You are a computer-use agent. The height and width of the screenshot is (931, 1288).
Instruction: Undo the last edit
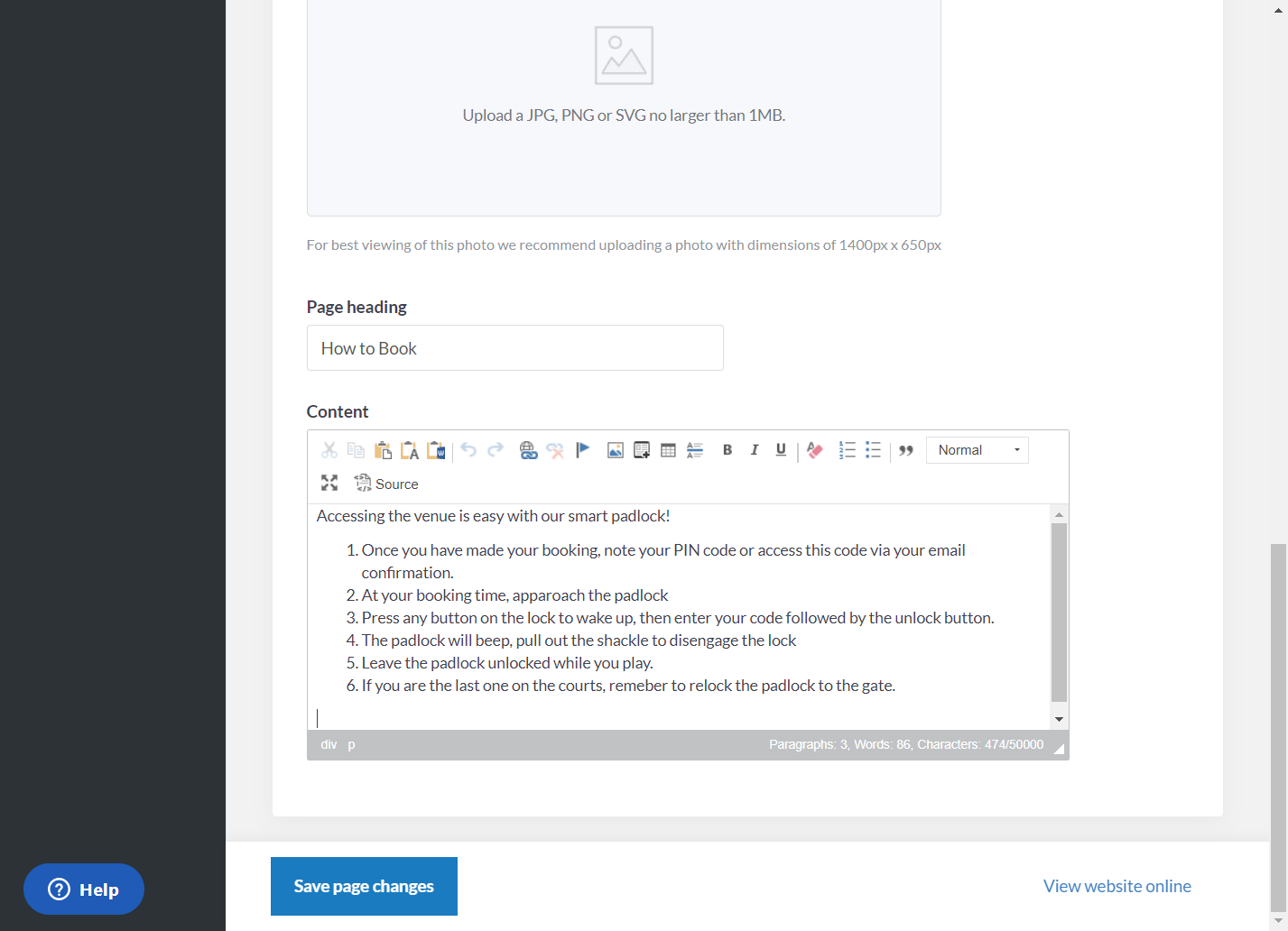click(468, 449)
